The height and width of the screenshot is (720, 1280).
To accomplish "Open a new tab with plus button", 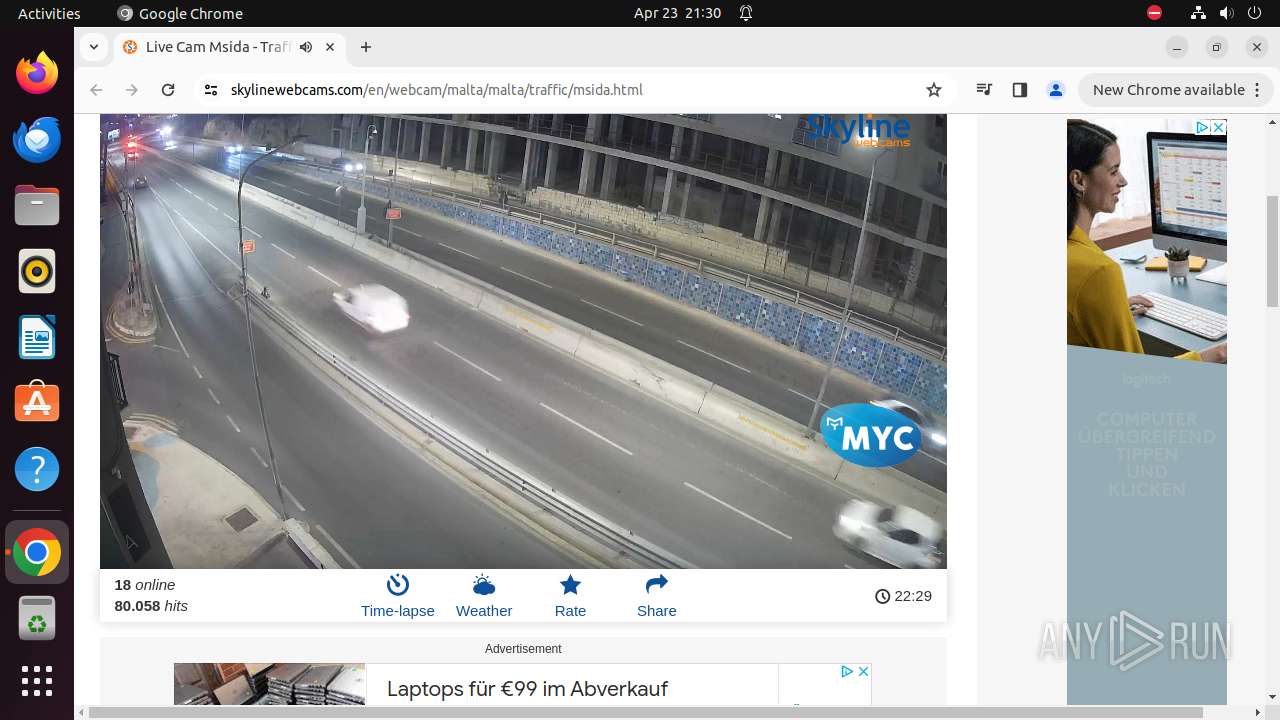I will (366, 47).
